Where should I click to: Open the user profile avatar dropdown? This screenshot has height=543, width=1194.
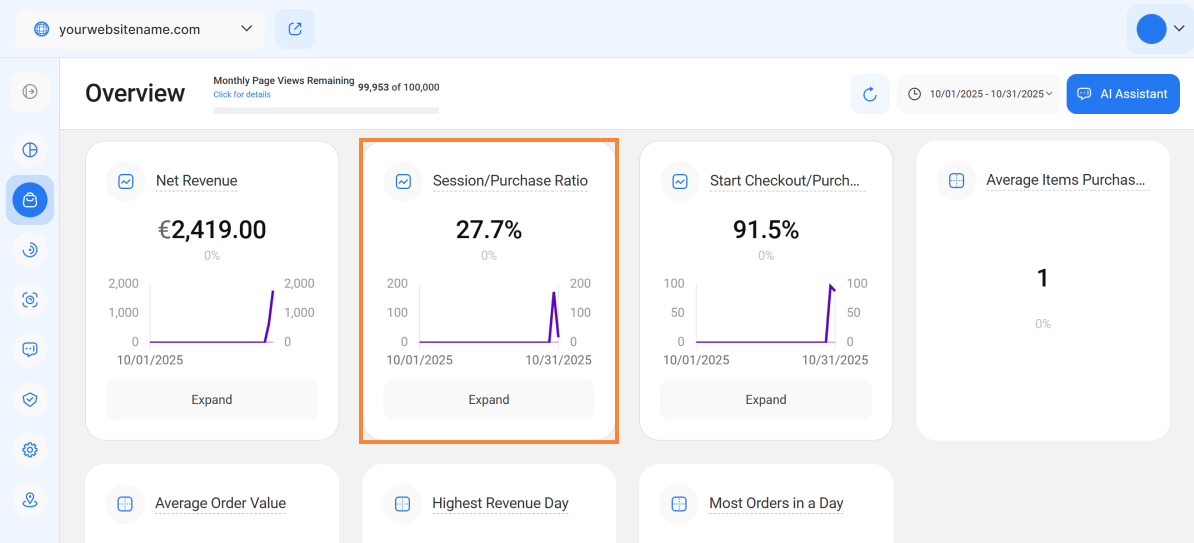pyautogui.click(x=1159, y=29)
